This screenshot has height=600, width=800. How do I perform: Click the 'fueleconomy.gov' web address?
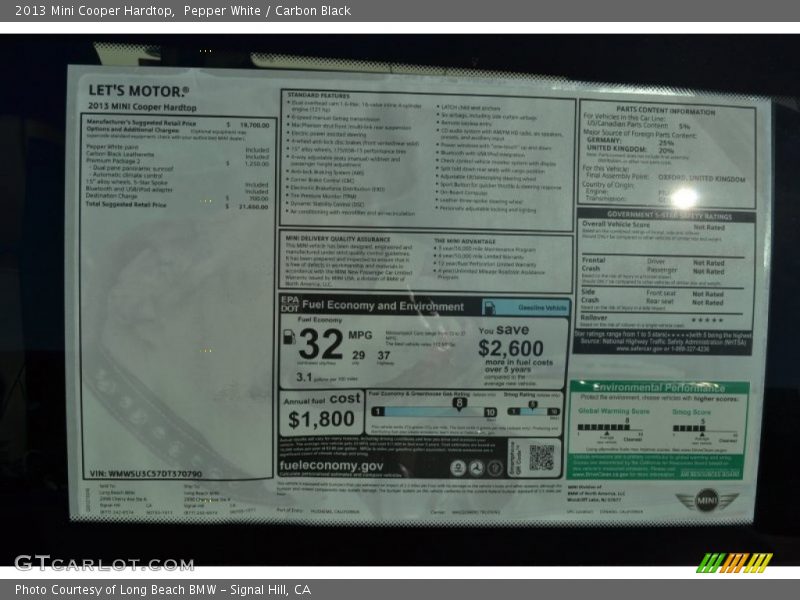click(331, 466)
